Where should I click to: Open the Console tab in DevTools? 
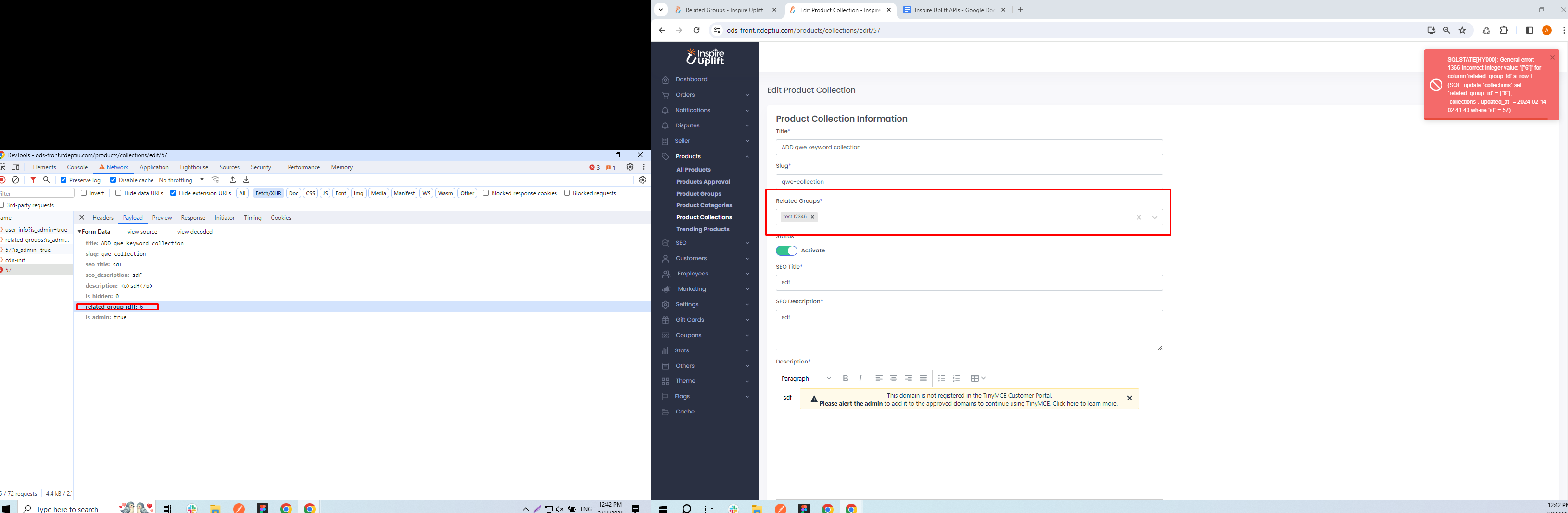(x=77, y=167)
